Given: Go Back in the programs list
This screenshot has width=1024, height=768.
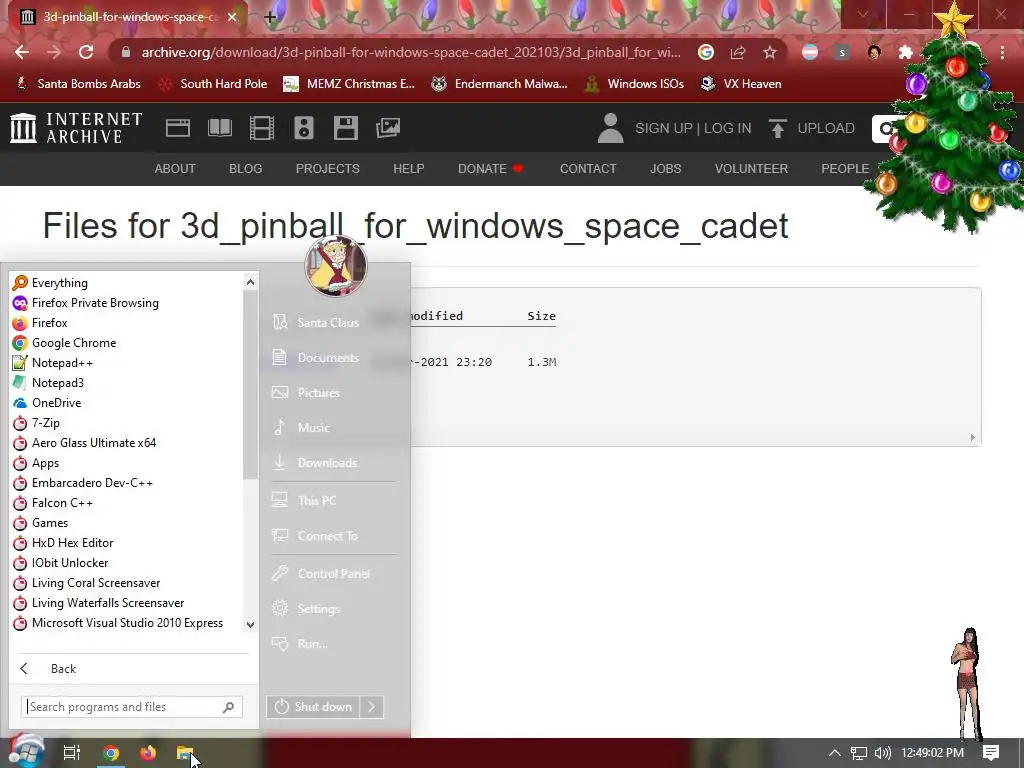Looking at the screenshot, I should tap(63, 669).
